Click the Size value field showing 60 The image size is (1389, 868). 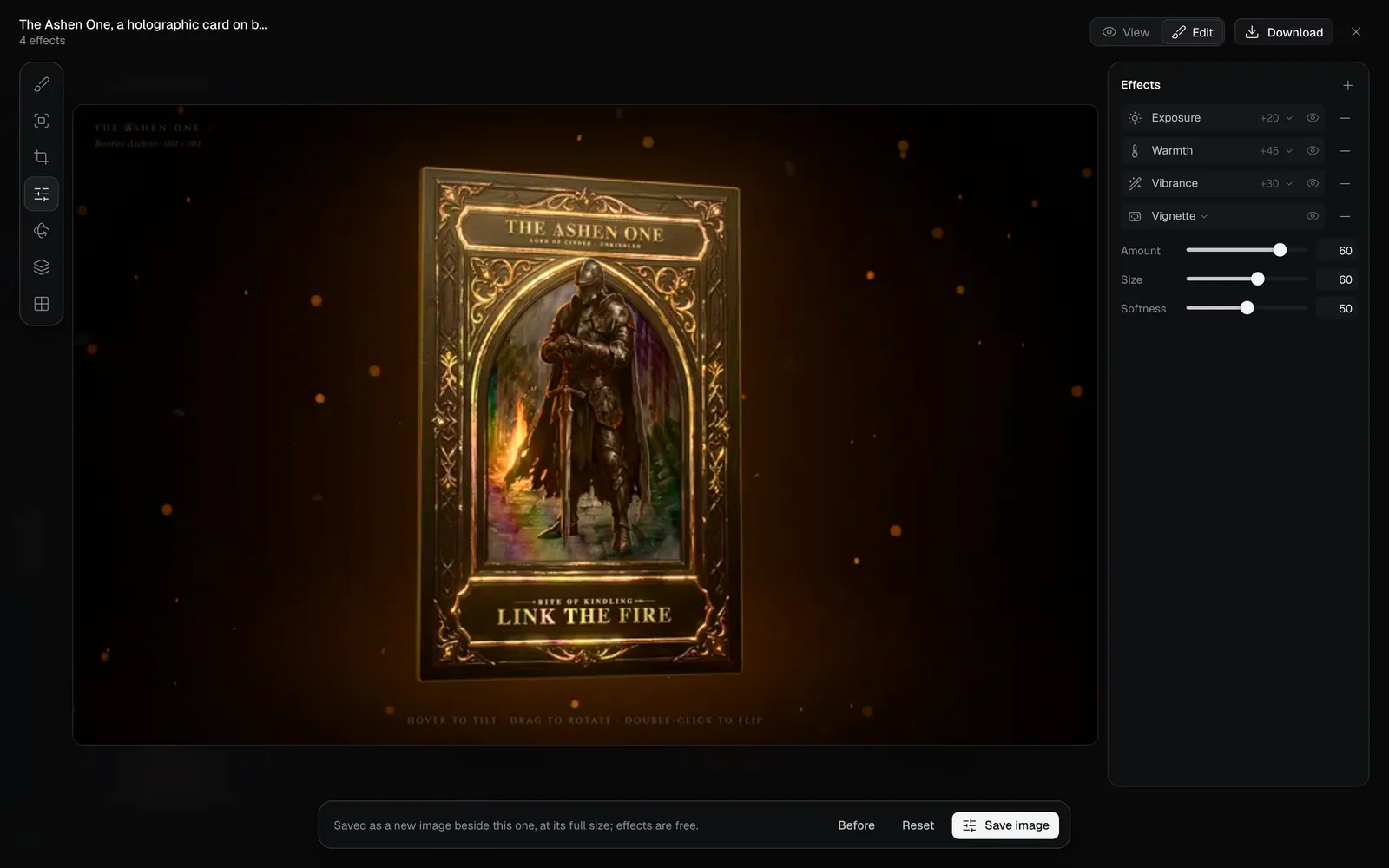(x=1337, y=279)
